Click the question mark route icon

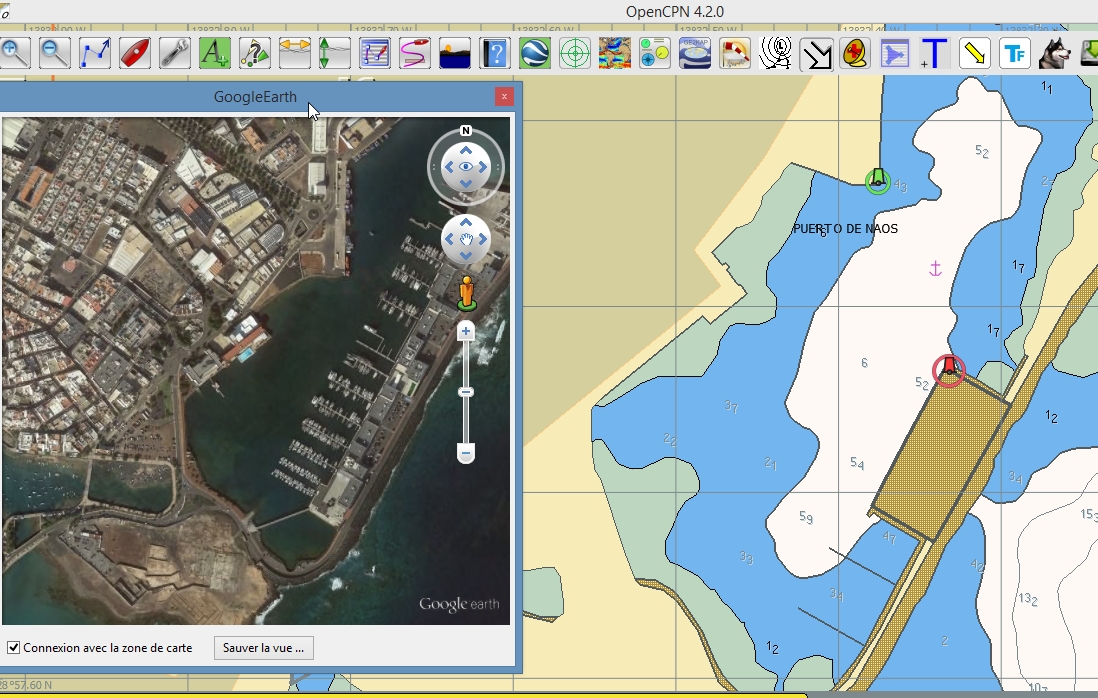254,53
